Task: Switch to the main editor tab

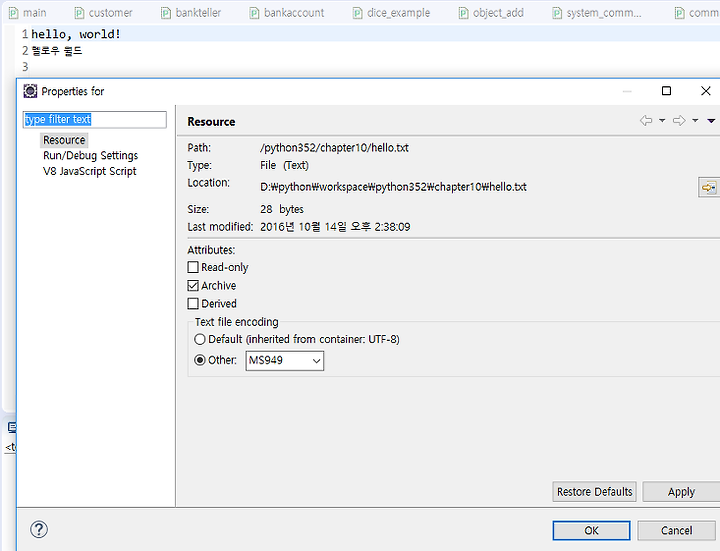Action: pos(28,13)
